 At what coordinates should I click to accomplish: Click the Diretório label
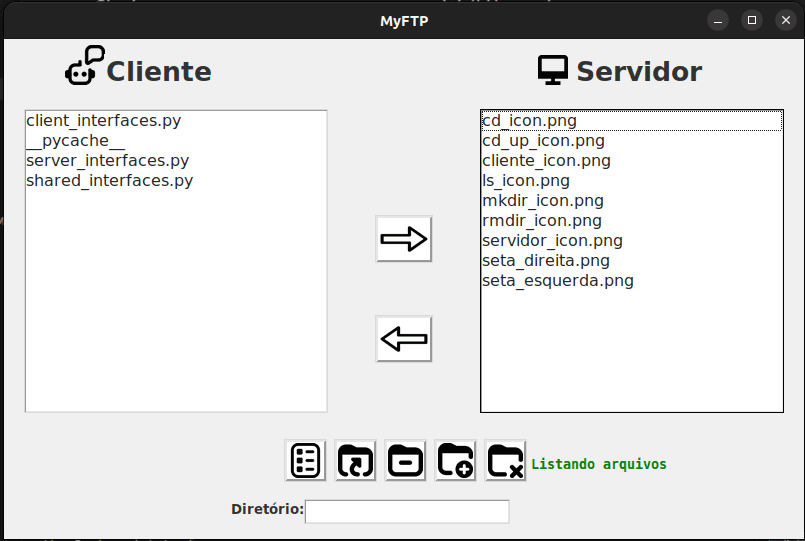(x=267, y=509)
